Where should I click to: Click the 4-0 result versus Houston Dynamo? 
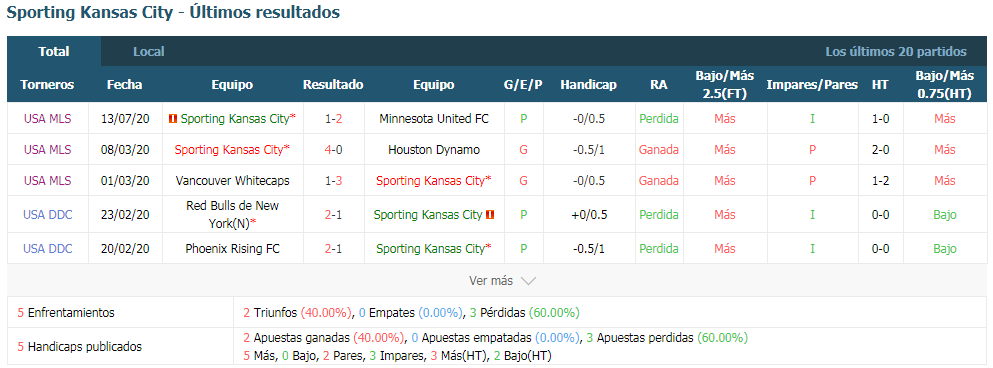click(x=333, y=149)
